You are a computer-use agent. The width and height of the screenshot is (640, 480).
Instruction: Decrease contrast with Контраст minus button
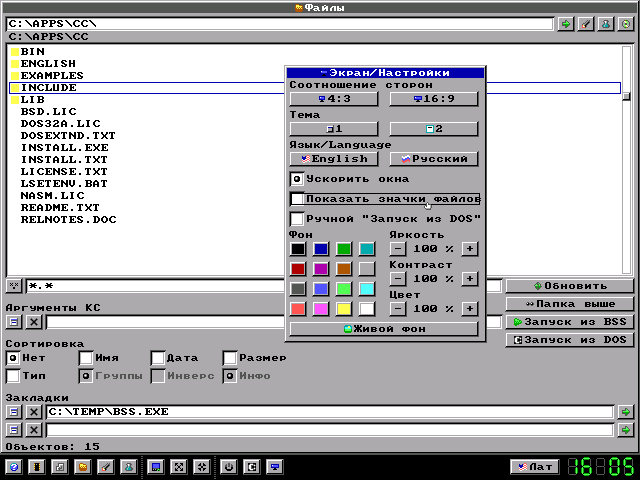(398, 279)
